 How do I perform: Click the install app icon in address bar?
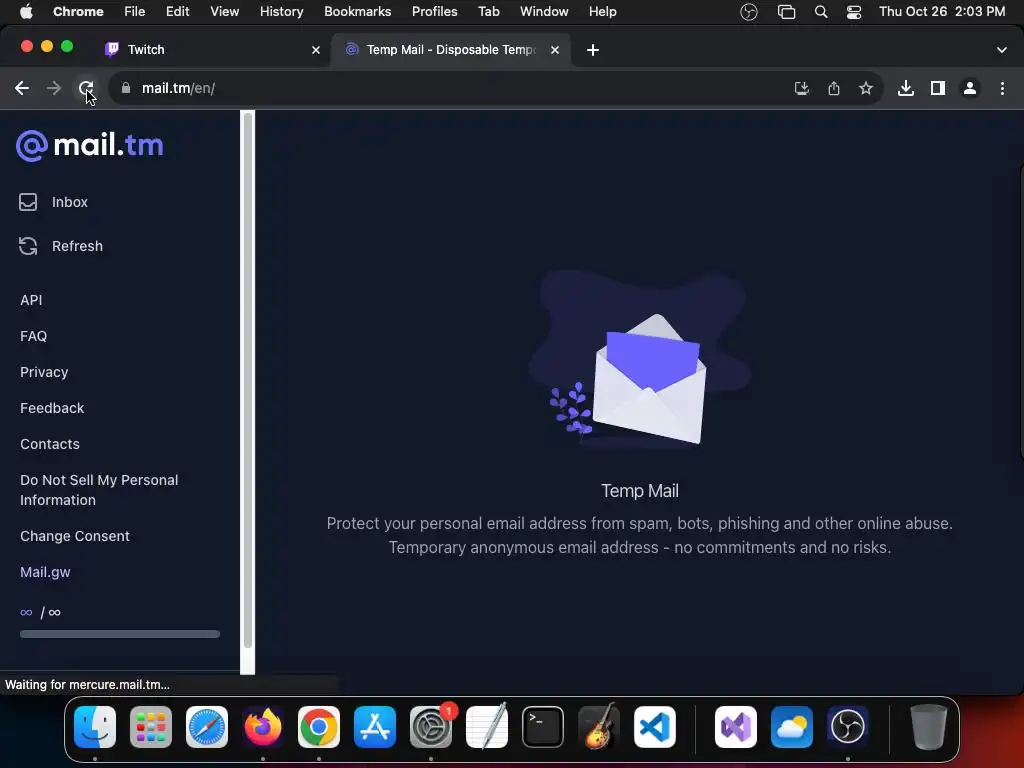click(x=802, y=88)
